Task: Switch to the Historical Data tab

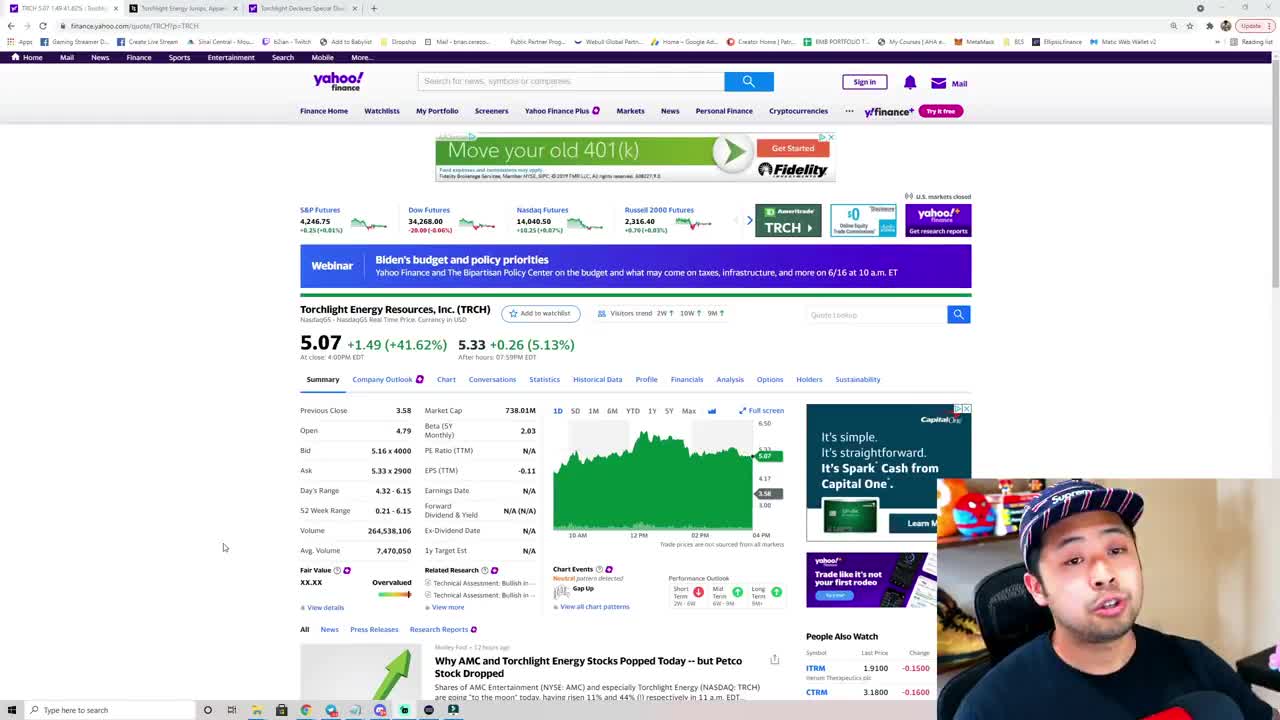Action: (597, 379)
